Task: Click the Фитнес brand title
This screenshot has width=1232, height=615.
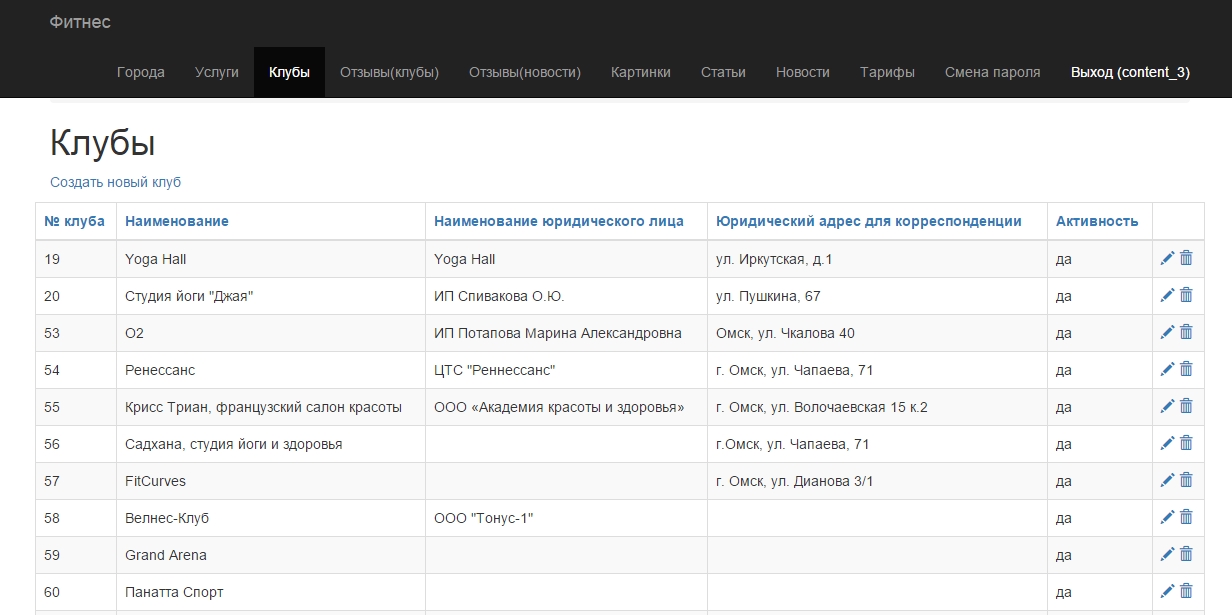Action: pos(80,22)
